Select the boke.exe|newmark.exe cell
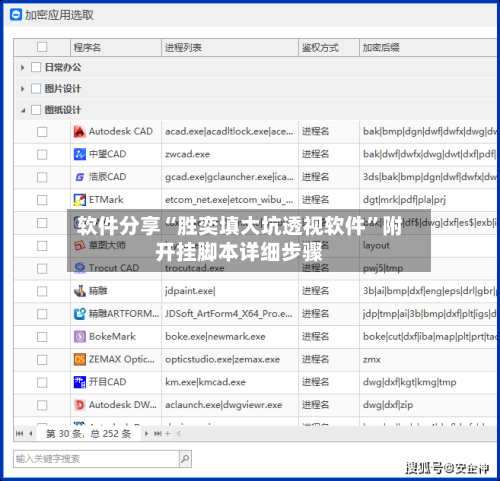The height and width of the screenshot is (481, 500). pos(230,337)
